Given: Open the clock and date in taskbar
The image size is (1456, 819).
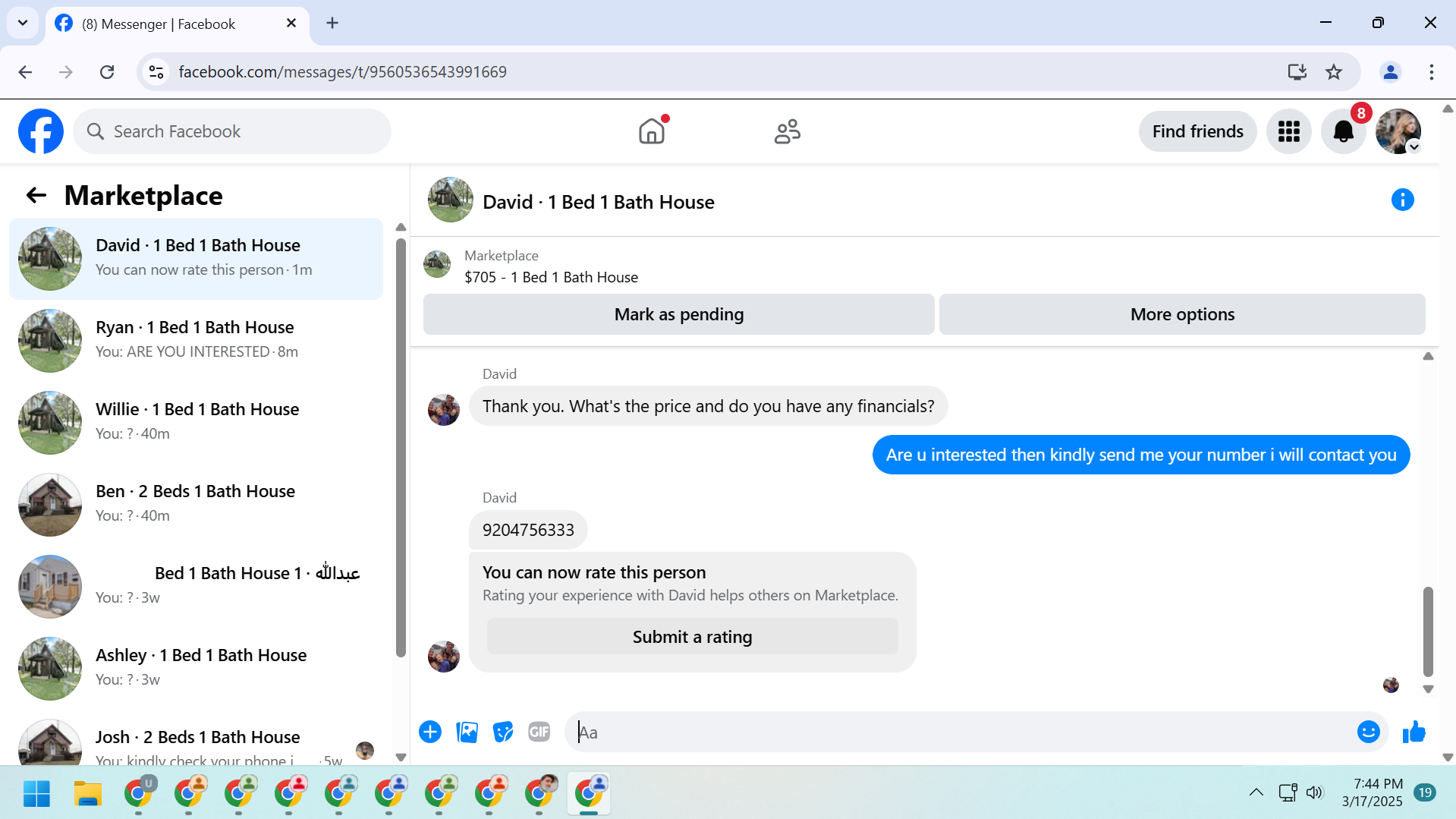Looking at the screenshot, I should coord(1373,792).
